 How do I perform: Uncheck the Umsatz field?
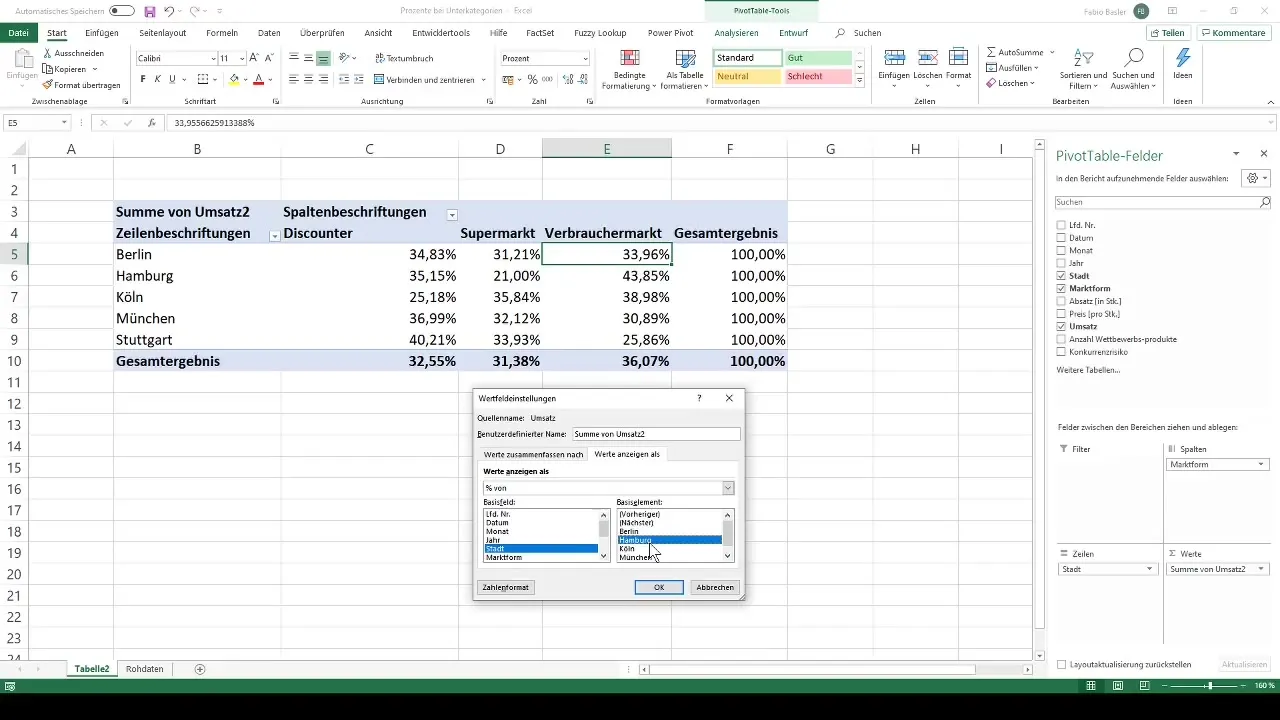pyautogui.click(x=1061, y=326)
